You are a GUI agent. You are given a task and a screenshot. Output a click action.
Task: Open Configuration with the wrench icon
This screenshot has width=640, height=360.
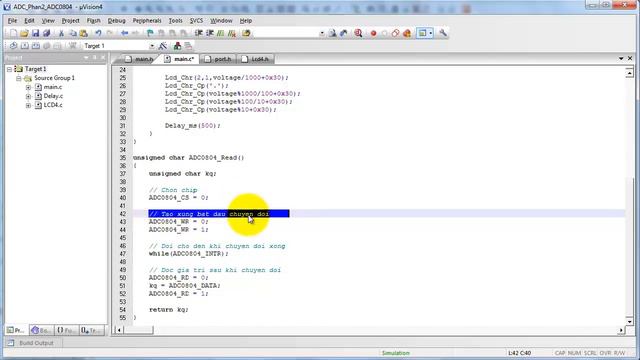coord(443,33)
